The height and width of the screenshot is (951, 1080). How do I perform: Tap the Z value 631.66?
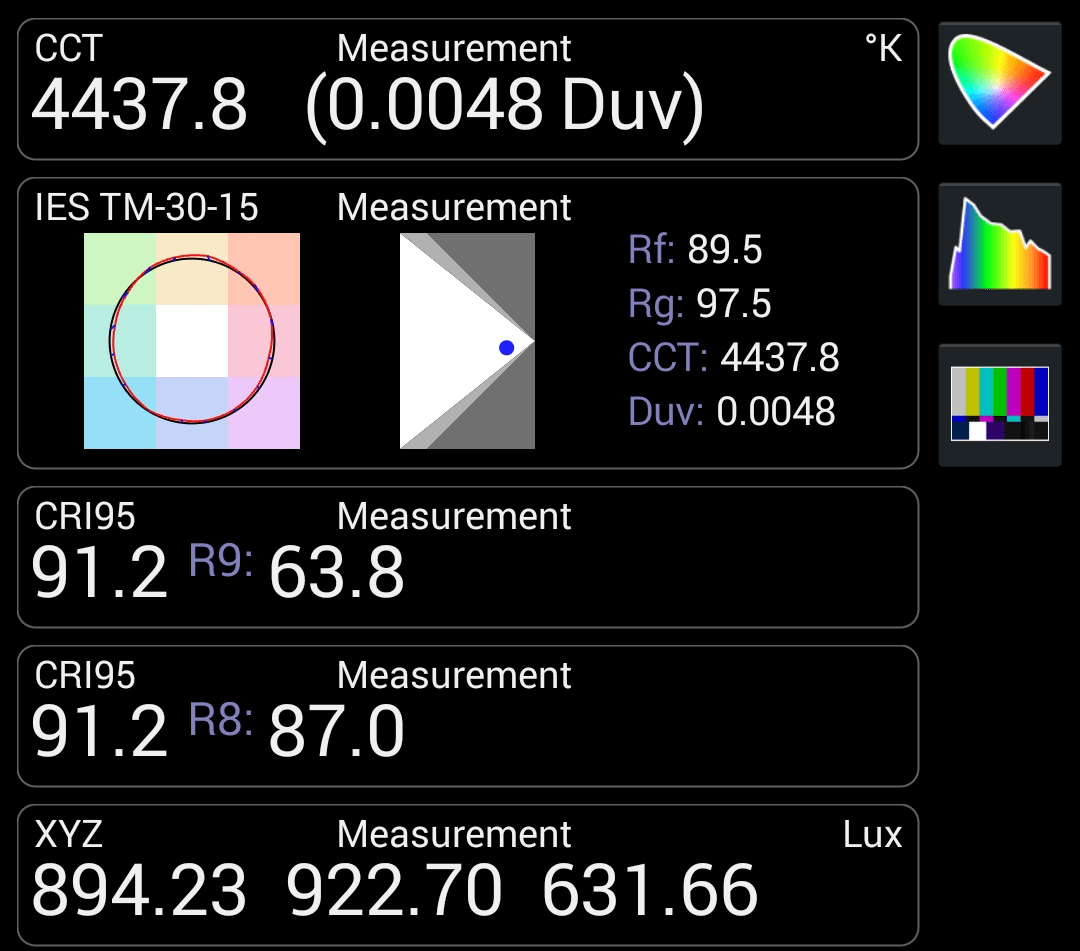coord(650,891)
